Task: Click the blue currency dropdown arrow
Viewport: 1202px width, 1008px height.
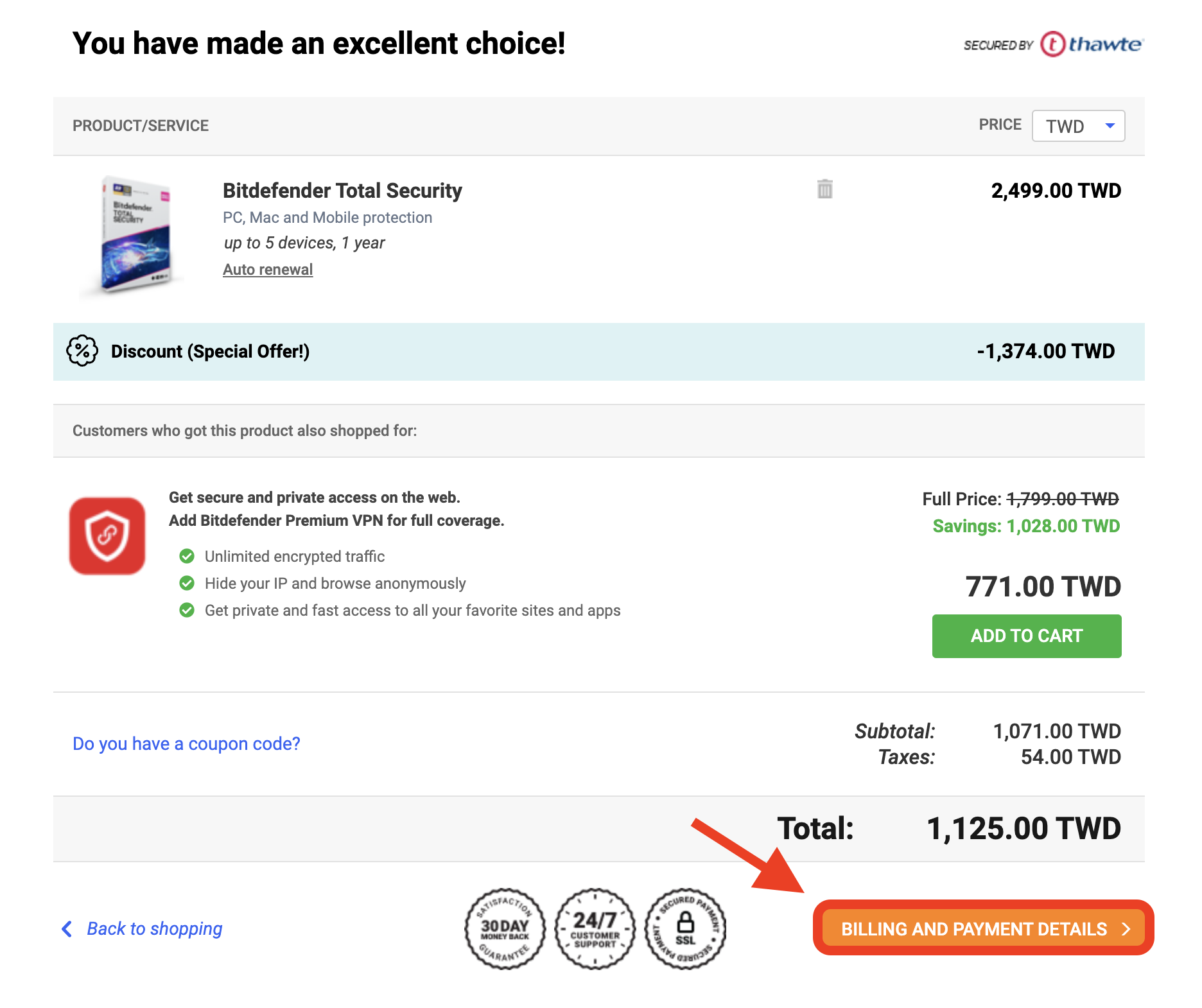Action: click(x=1110, y=126)
